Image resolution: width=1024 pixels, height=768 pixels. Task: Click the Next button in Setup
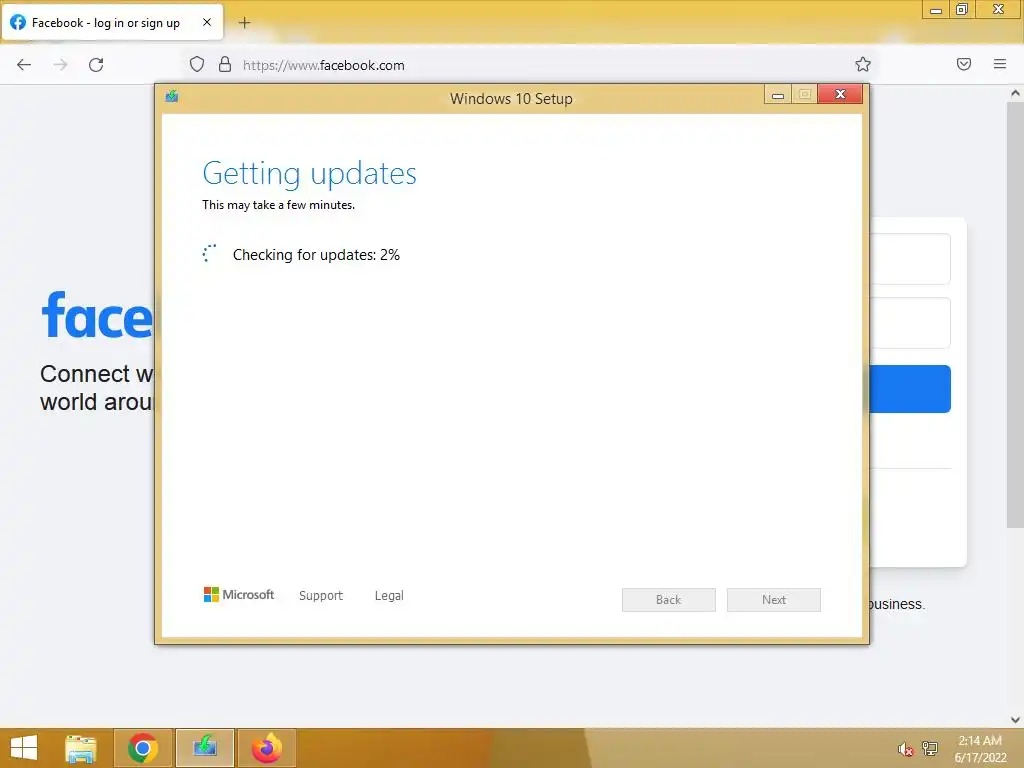(x=774, y=600)
